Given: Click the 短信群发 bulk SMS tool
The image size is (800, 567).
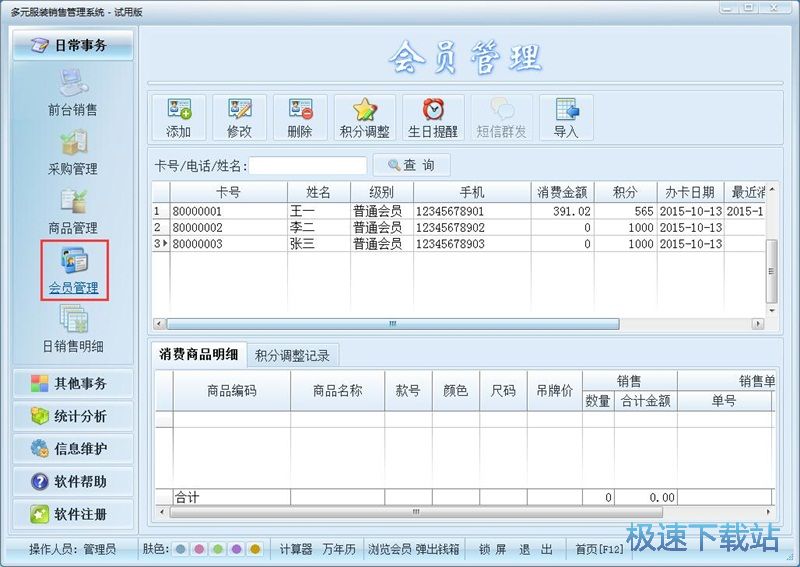Looking at the screenshot, I should point(502,118).
